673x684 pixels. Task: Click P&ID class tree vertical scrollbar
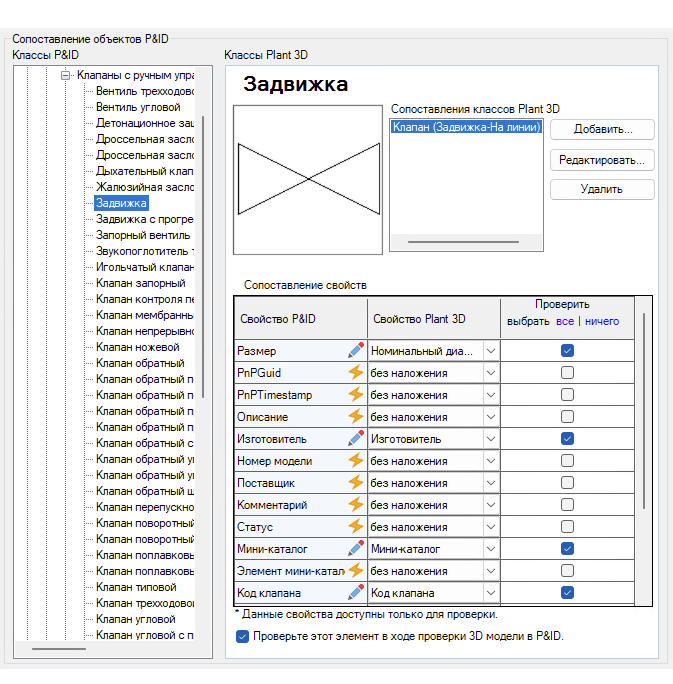203,257
